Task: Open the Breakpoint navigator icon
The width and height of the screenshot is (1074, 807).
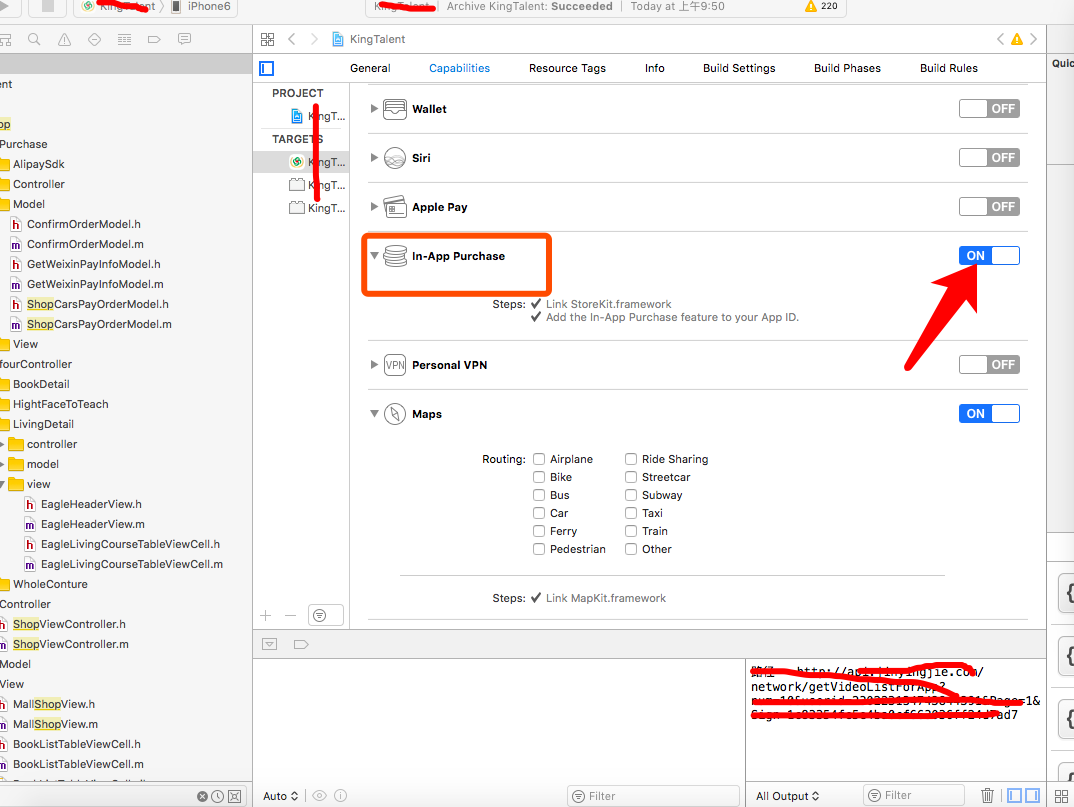Action: (x=154, y=39)
